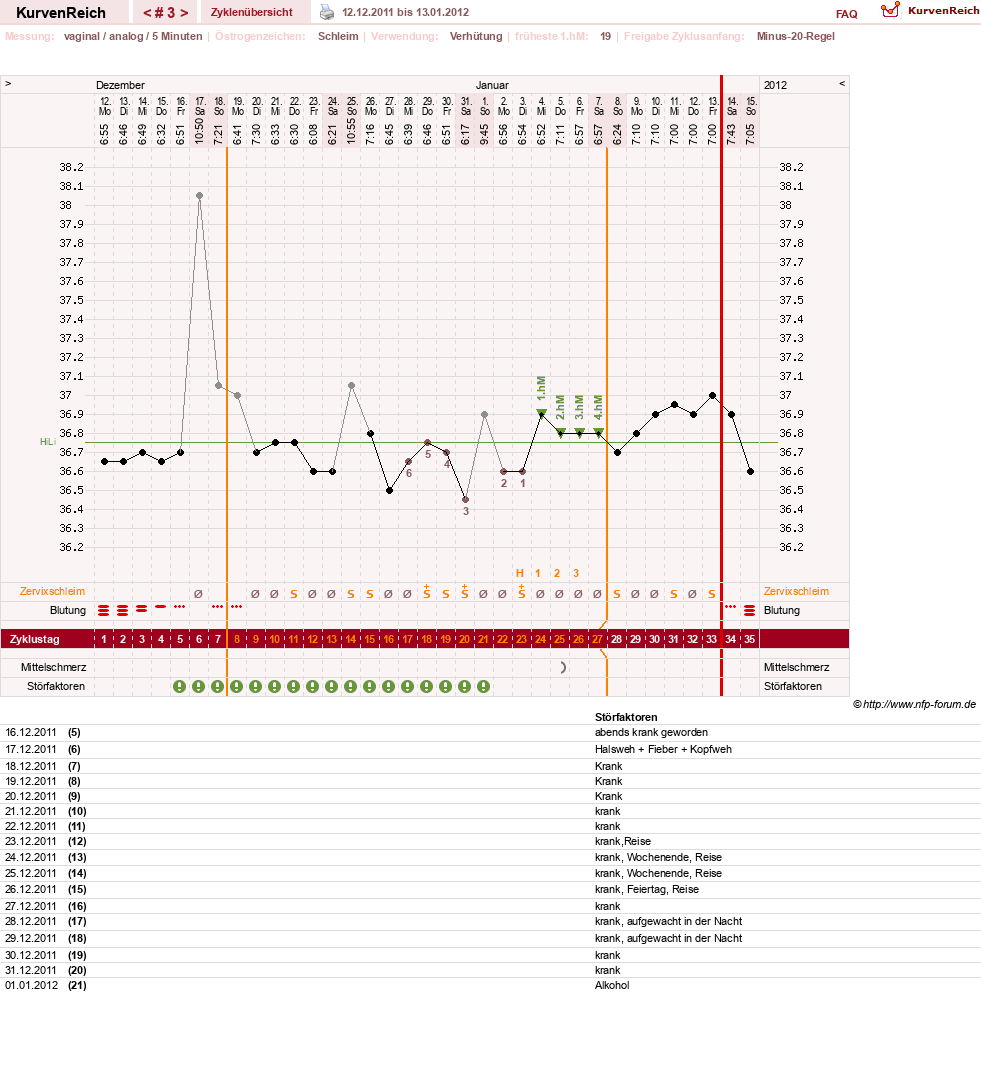The height and width of the screenshot is (1076, 981).
Task: Click the cervical mucus S+ symbol on cycle day 18
Action: pos(427,592)
